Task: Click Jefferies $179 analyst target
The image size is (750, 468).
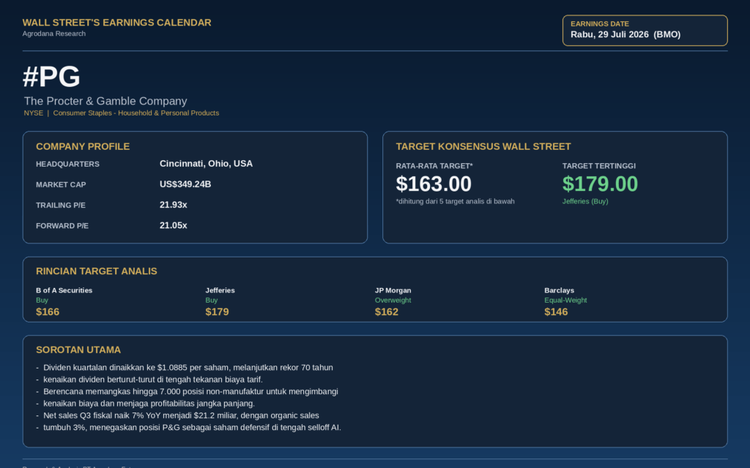Action: (217, 312)
